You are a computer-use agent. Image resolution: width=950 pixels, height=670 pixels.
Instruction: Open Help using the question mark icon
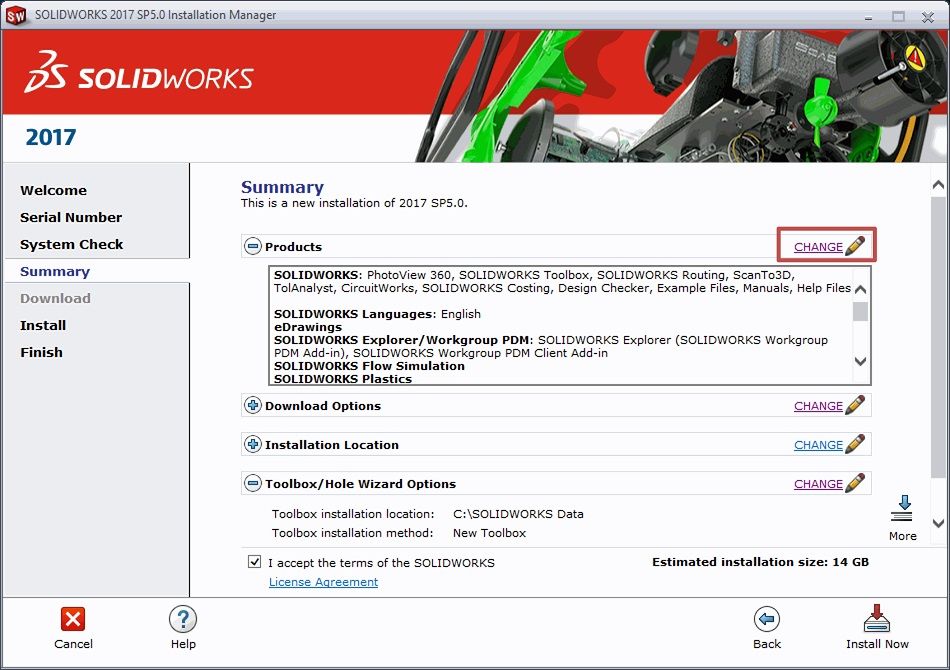pos(182,619)
